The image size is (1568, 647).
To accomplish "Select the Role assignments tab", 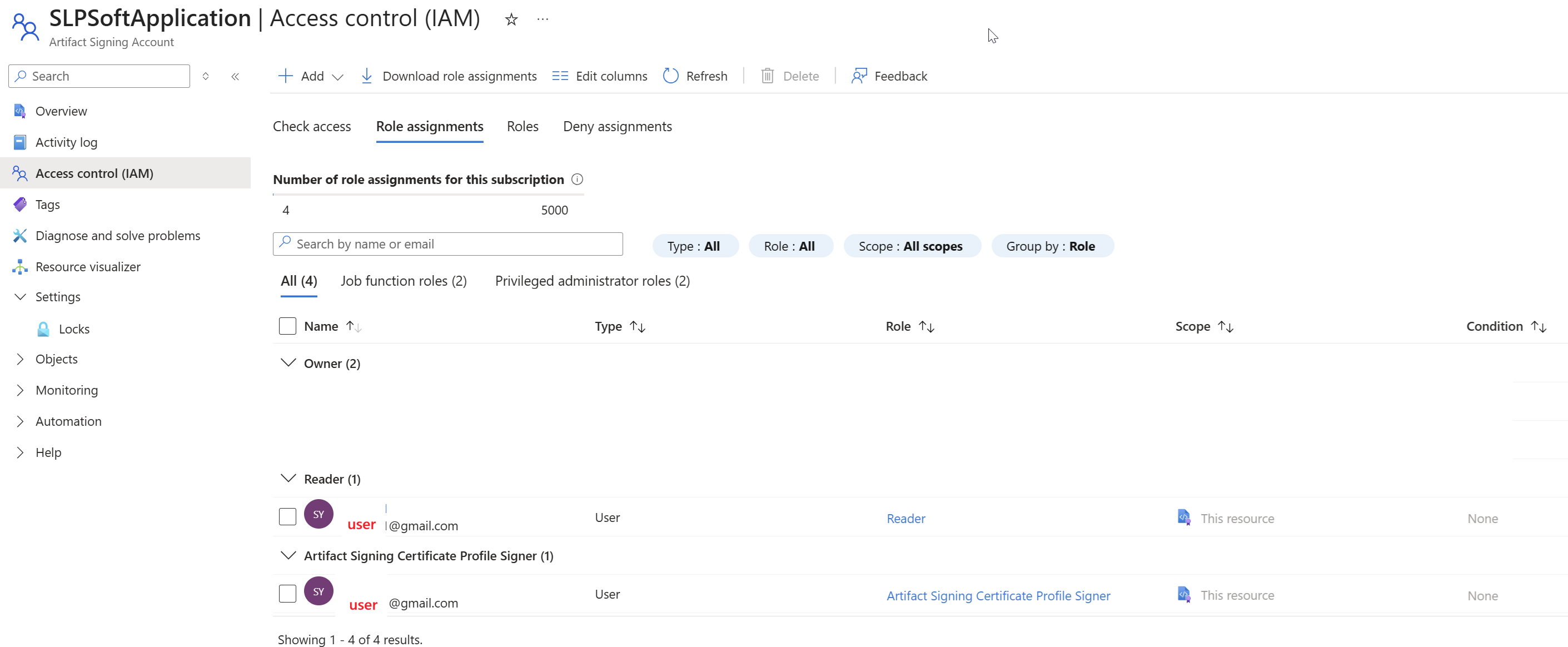I will (430, 126).
